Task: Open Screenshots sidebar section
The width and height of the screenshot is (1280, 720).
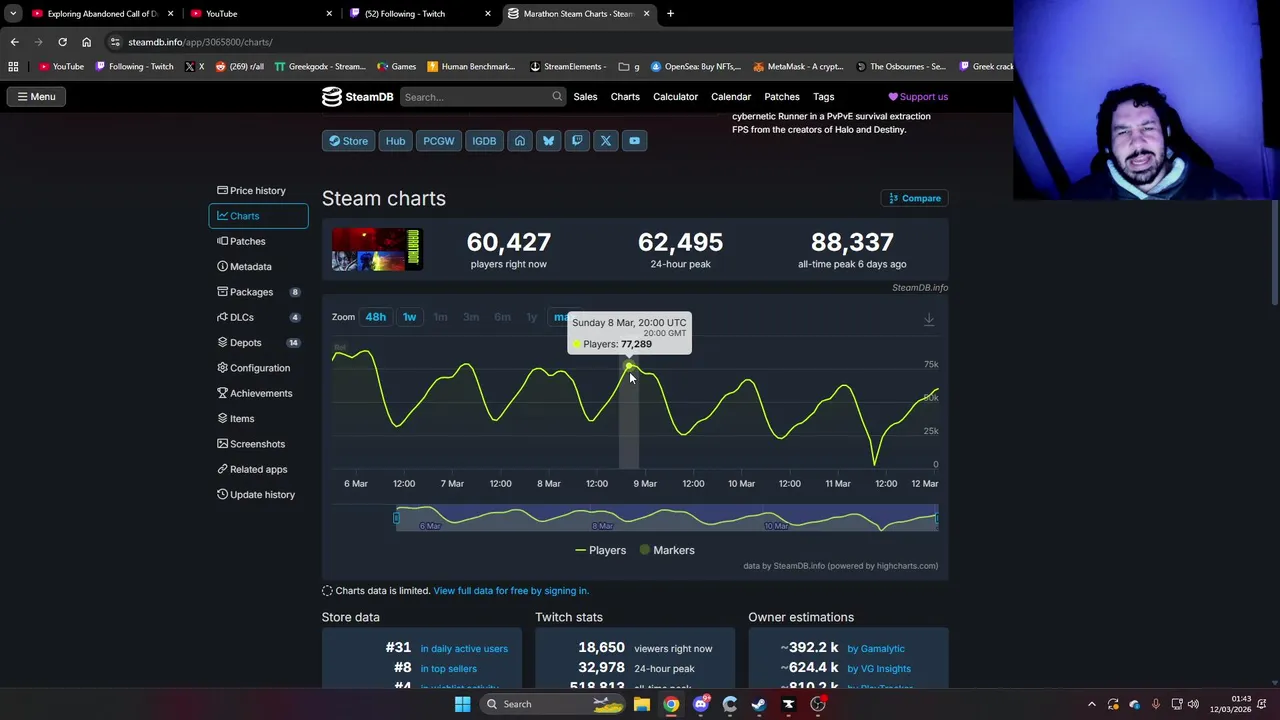Action: click(258, 444)
